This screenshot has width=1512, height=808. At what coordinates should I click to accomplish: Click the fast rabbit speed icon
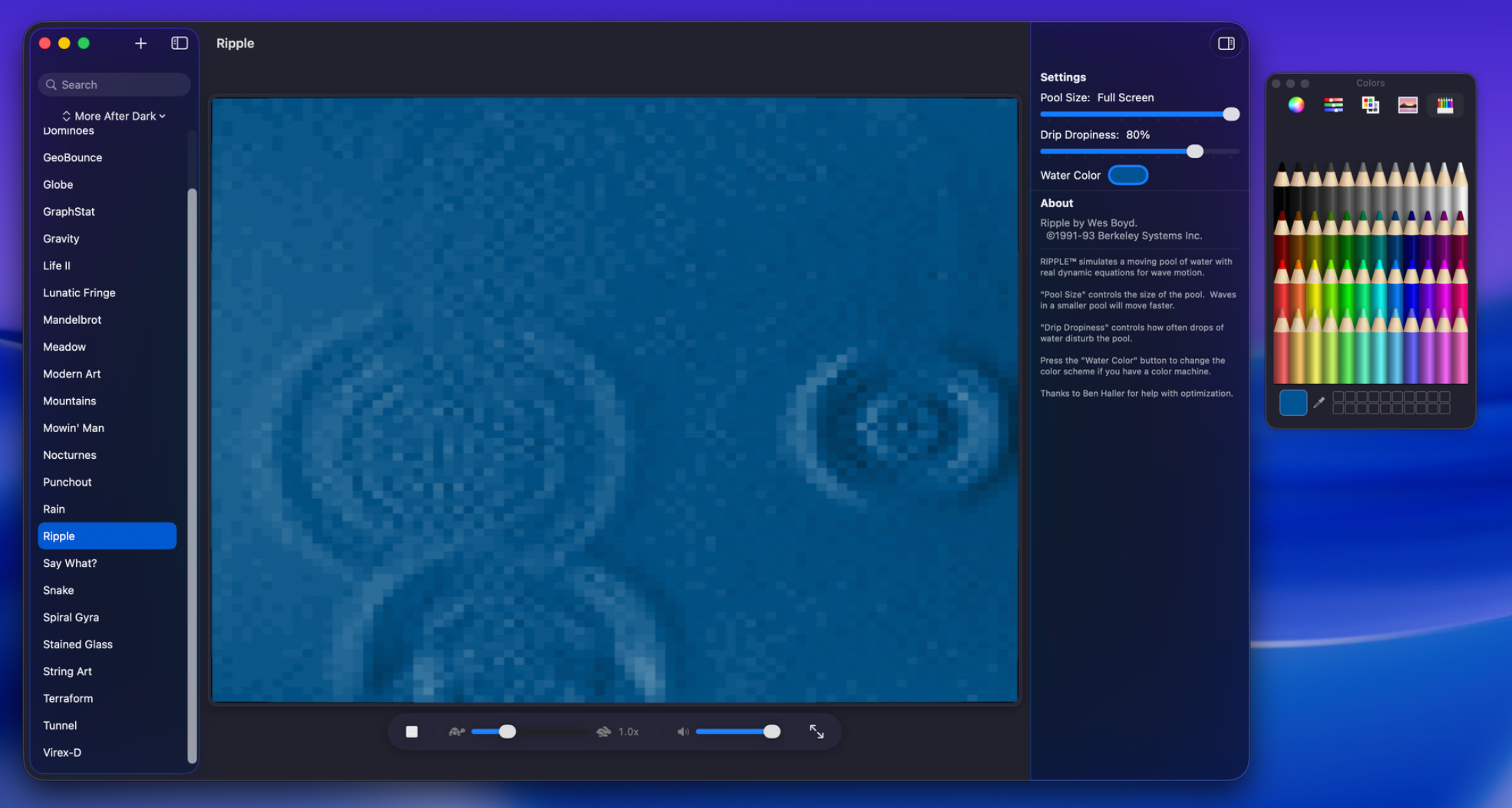[604, 732]
